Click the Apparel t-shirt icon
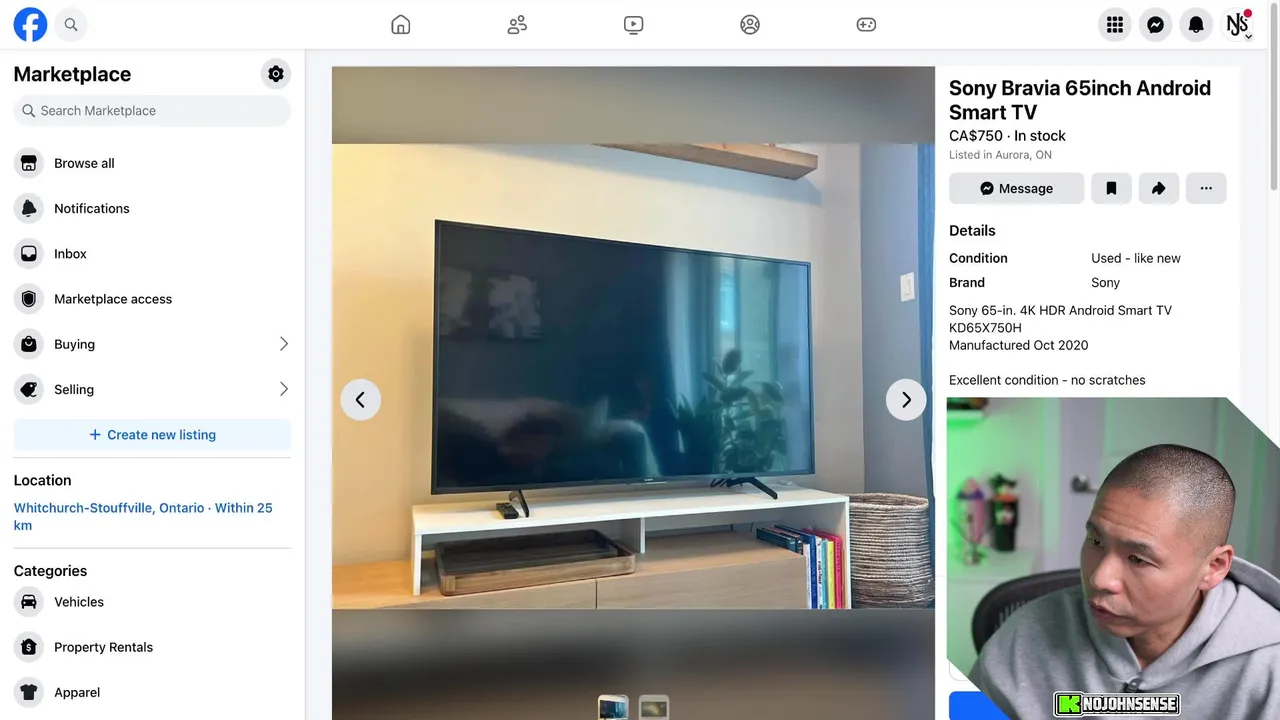 [x=29, y=692]
